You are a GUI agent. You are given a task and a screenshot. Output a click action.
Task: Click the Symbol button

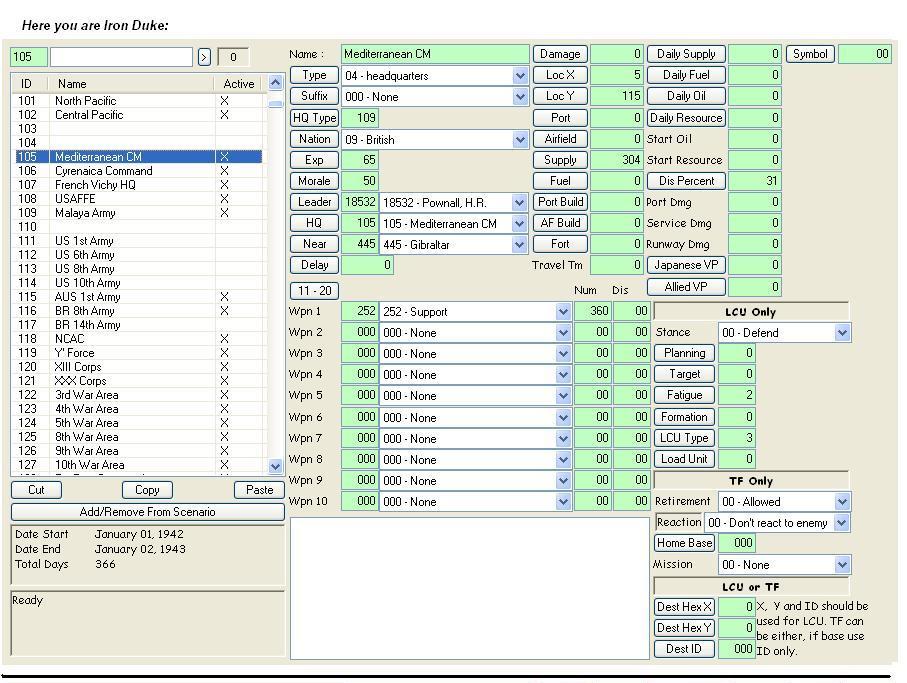(810, 54)
